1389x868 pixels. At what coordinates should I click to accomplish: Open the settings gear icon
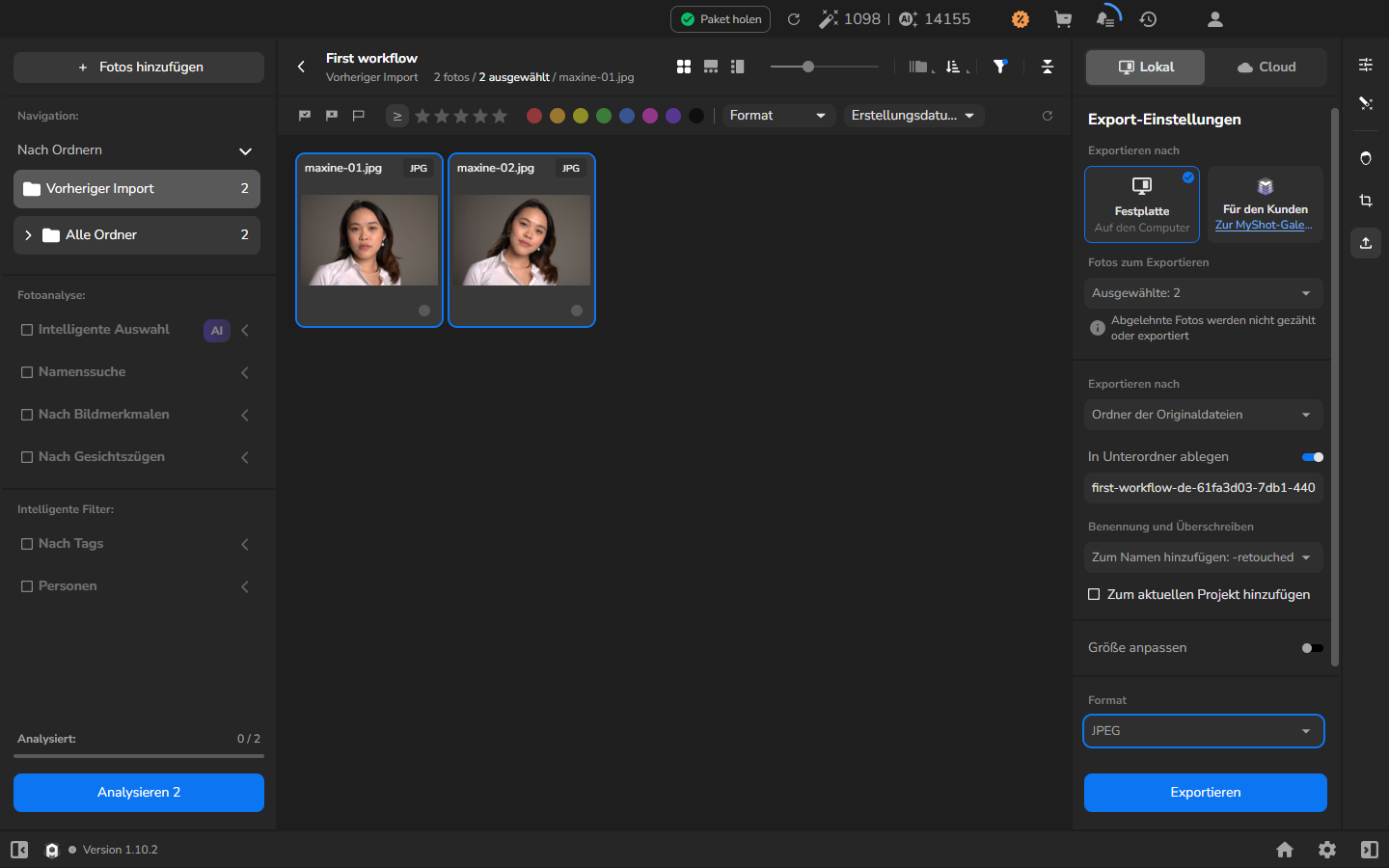[1327, 850]
